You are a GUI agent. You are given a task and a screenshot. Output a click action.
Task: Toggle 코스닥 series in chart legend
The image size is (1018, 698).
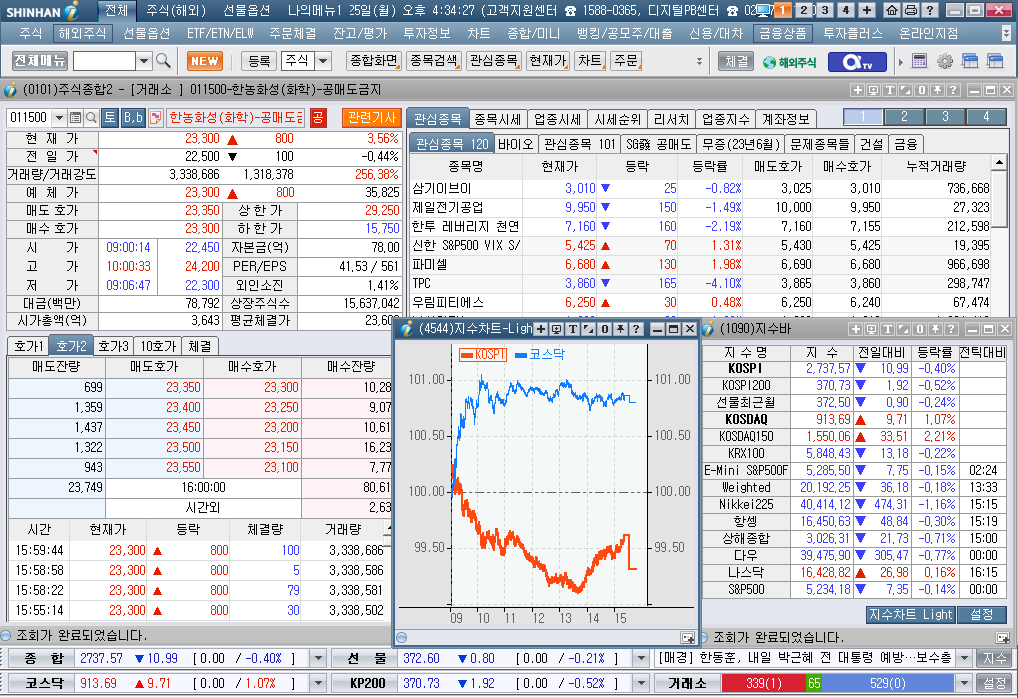pos(540,355)
